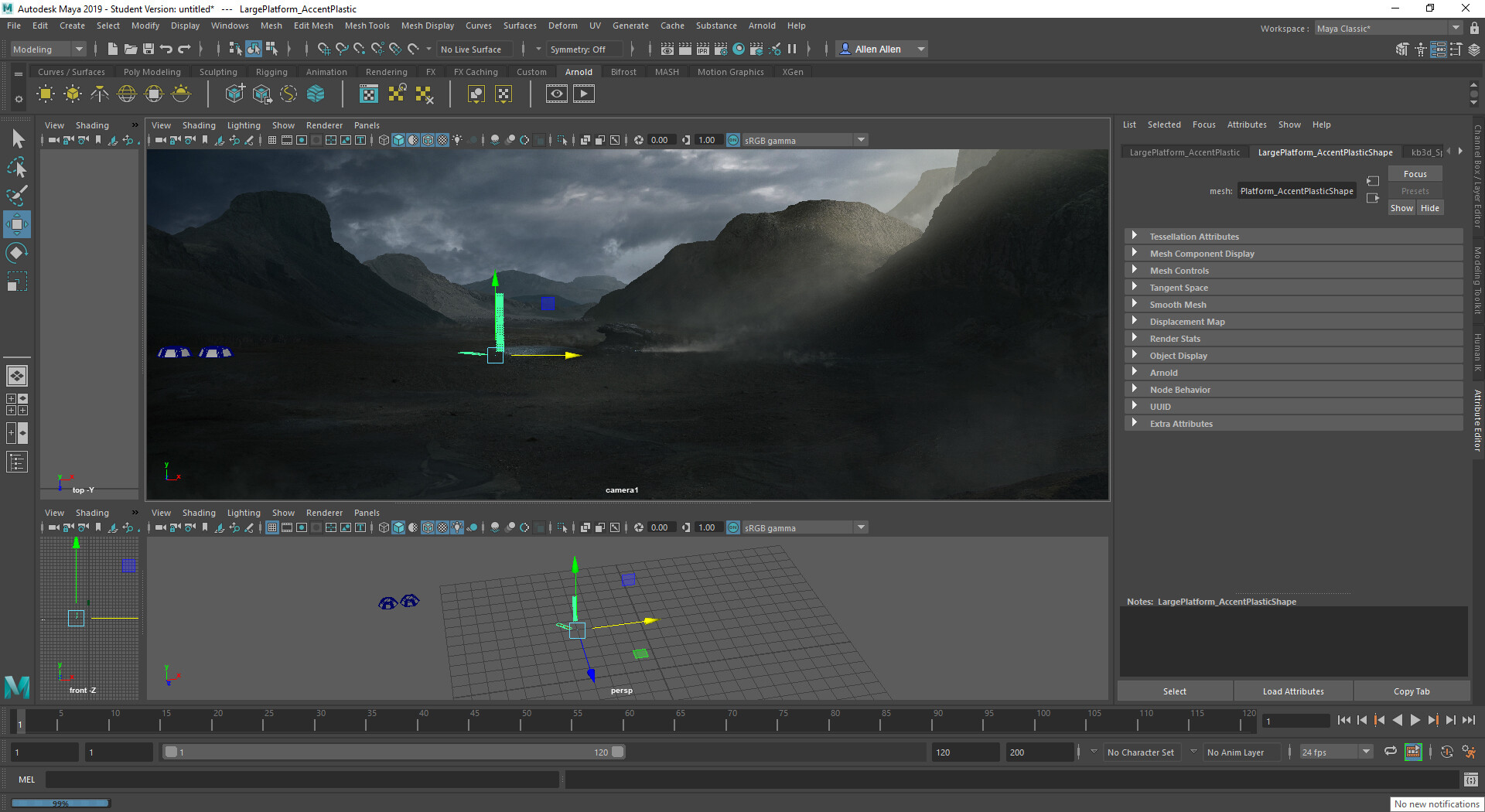Create an Arnold Volume
This screenshot has width=1485, height=812.
click(x=316, y=94)
